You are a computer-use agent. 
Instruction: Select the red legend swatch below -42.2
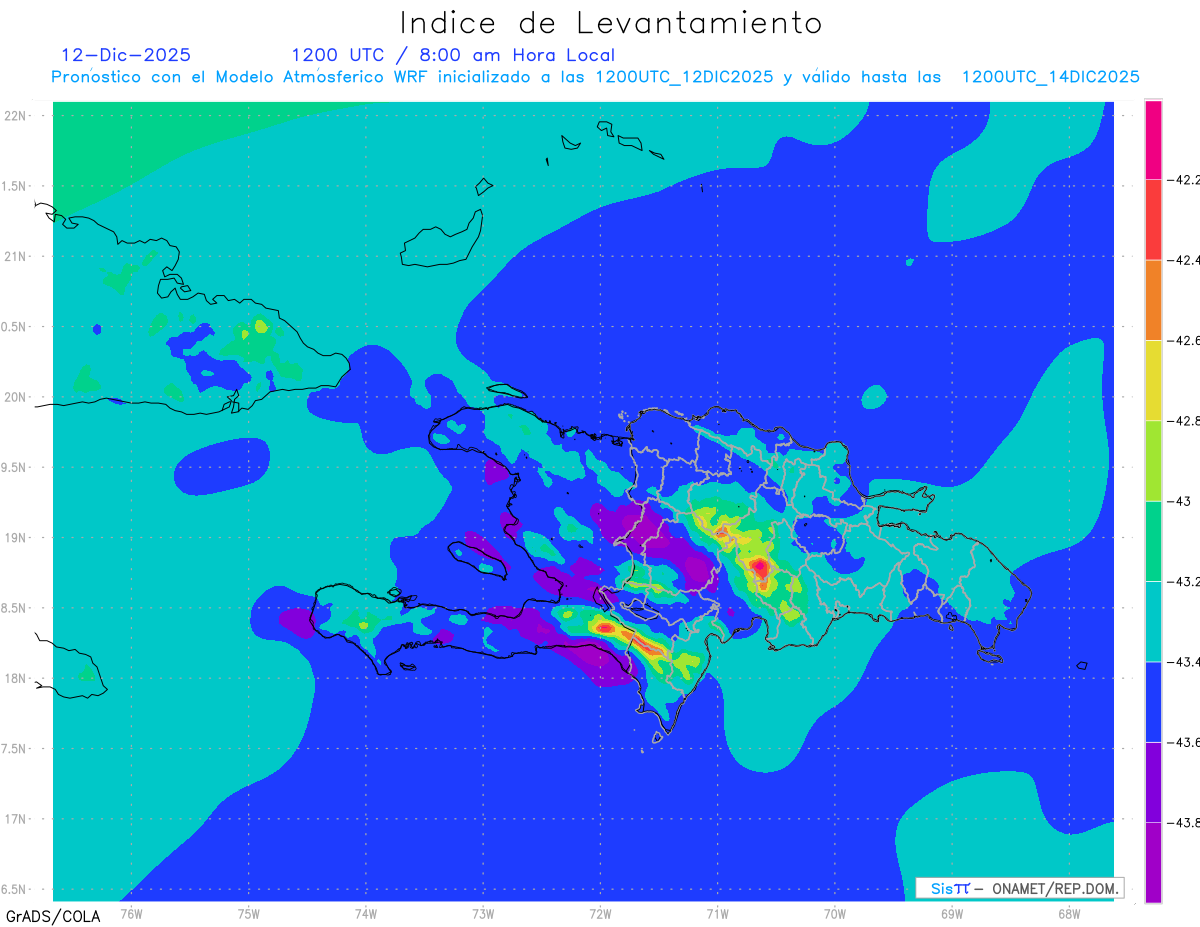[x=1153, y=220]
